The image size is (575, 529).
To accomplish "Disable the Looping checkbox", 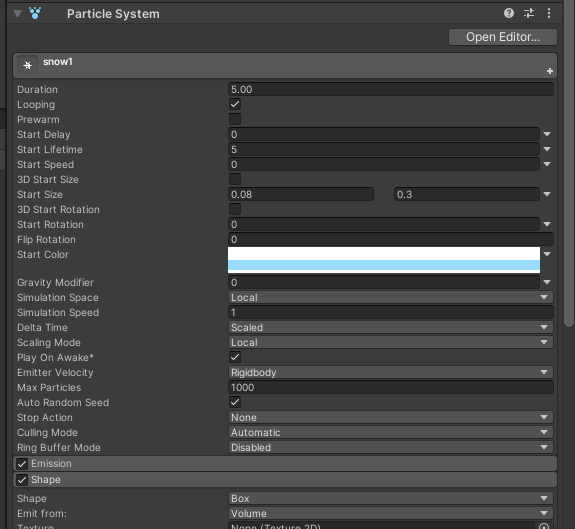I will (235, 104).
